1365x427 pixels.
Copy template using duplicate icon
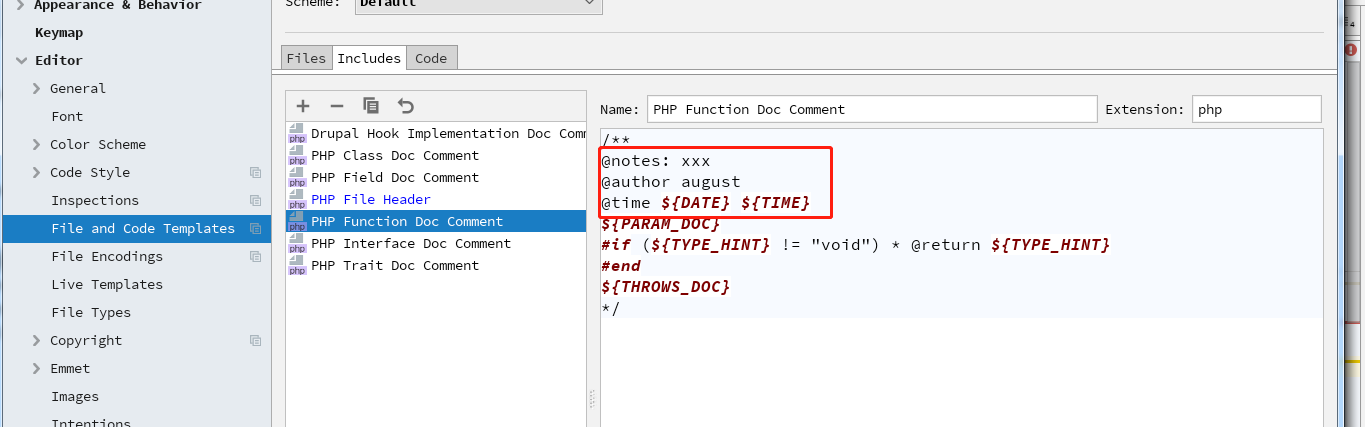(x=371, y=105)
